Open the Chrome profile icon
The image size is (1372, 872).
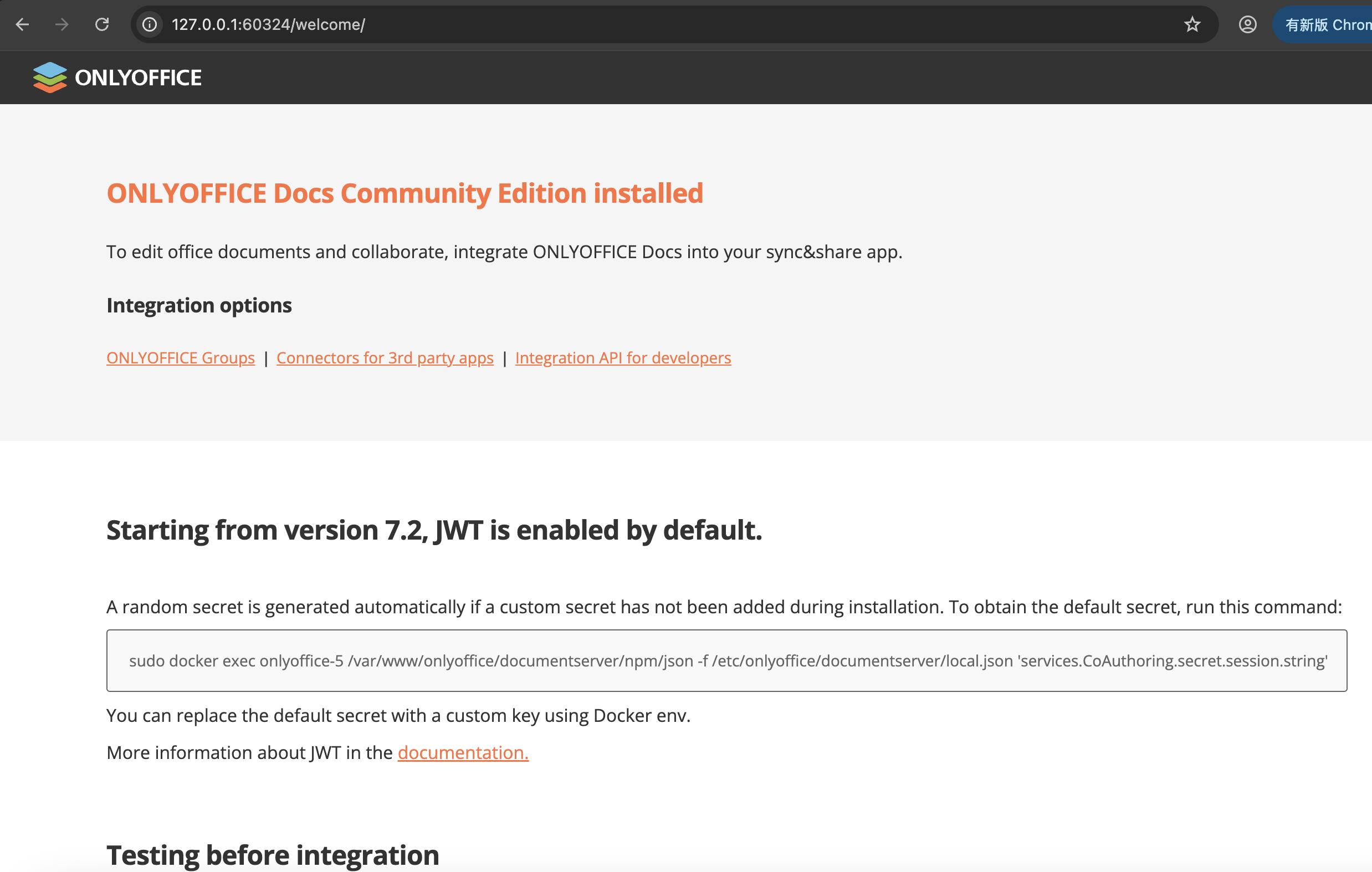1247,24
